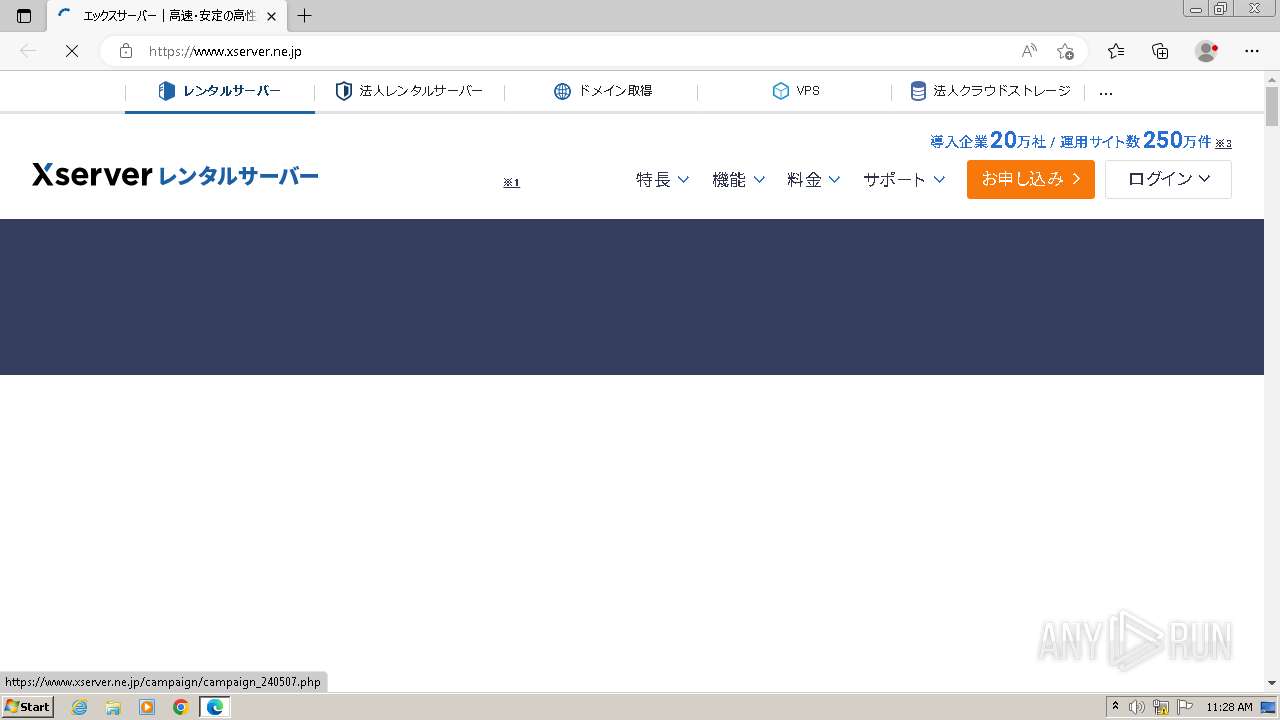
Task: Select the 法人レンタルサーバー tab
Action: pyautogui.click(x=409, y=91)
